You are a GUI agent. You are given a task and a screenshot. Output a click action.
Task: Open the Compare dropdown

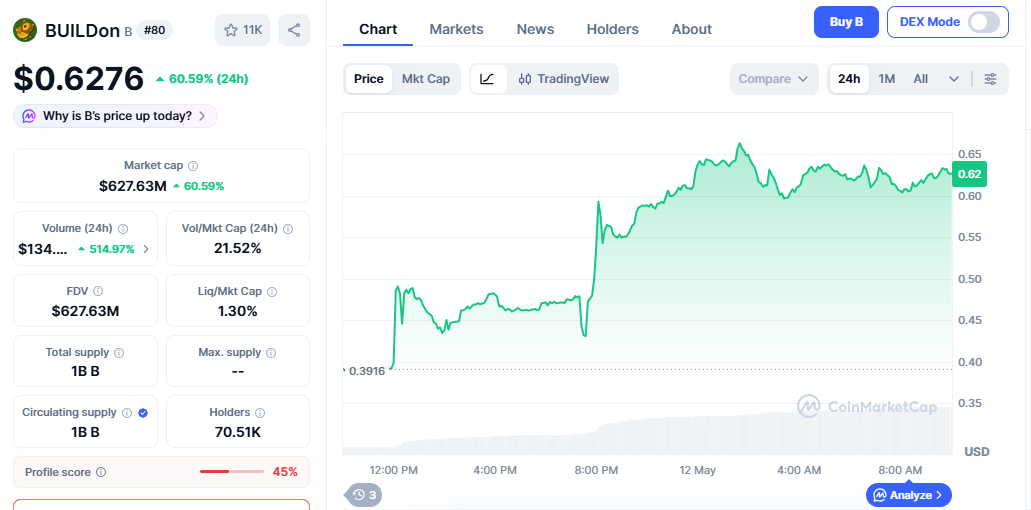click(774, 79)
